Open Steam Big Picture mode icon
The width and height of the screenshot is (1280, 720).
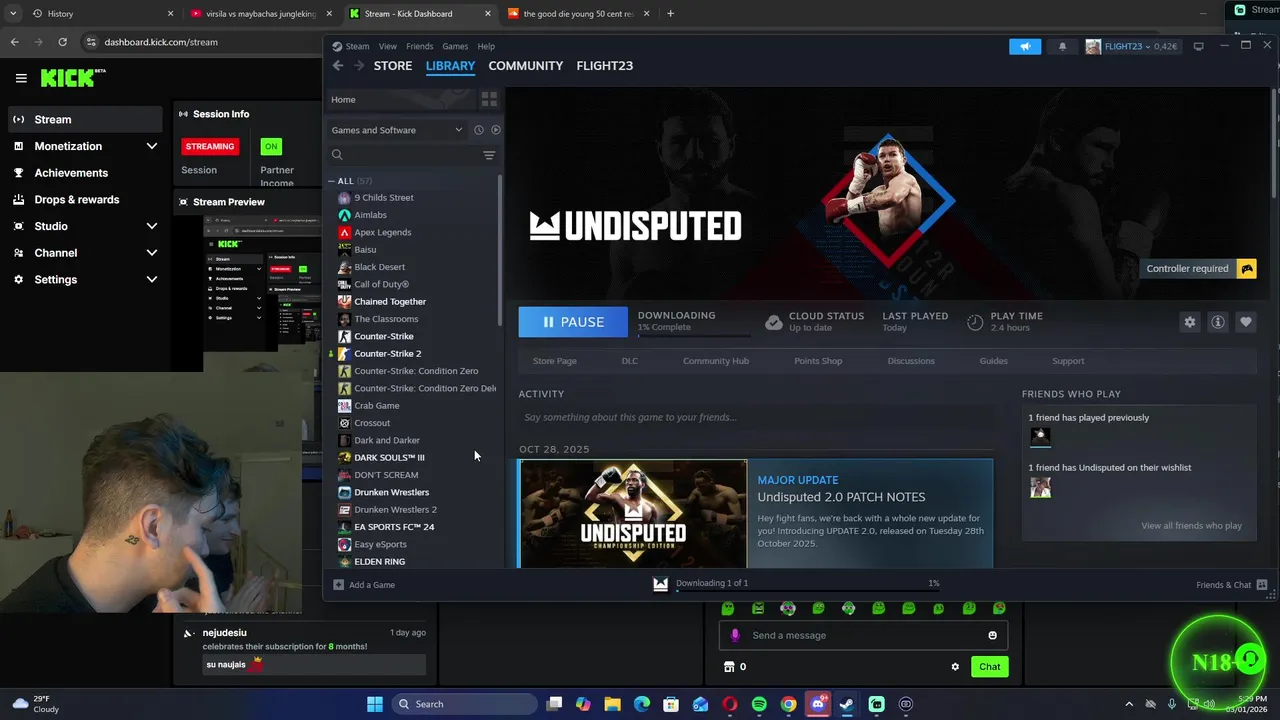(1198, 46)
